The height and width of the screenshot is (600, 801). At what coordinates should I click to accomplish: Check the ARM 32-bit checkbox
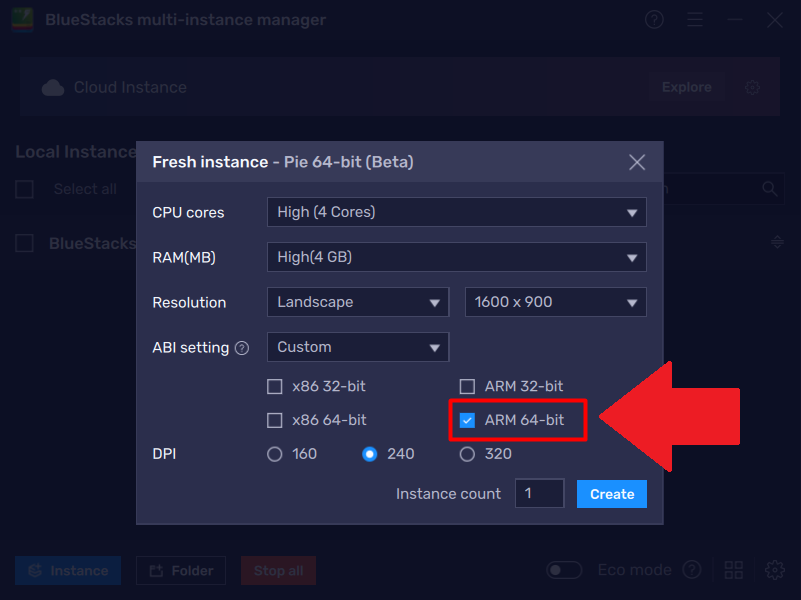coord(467,387)
